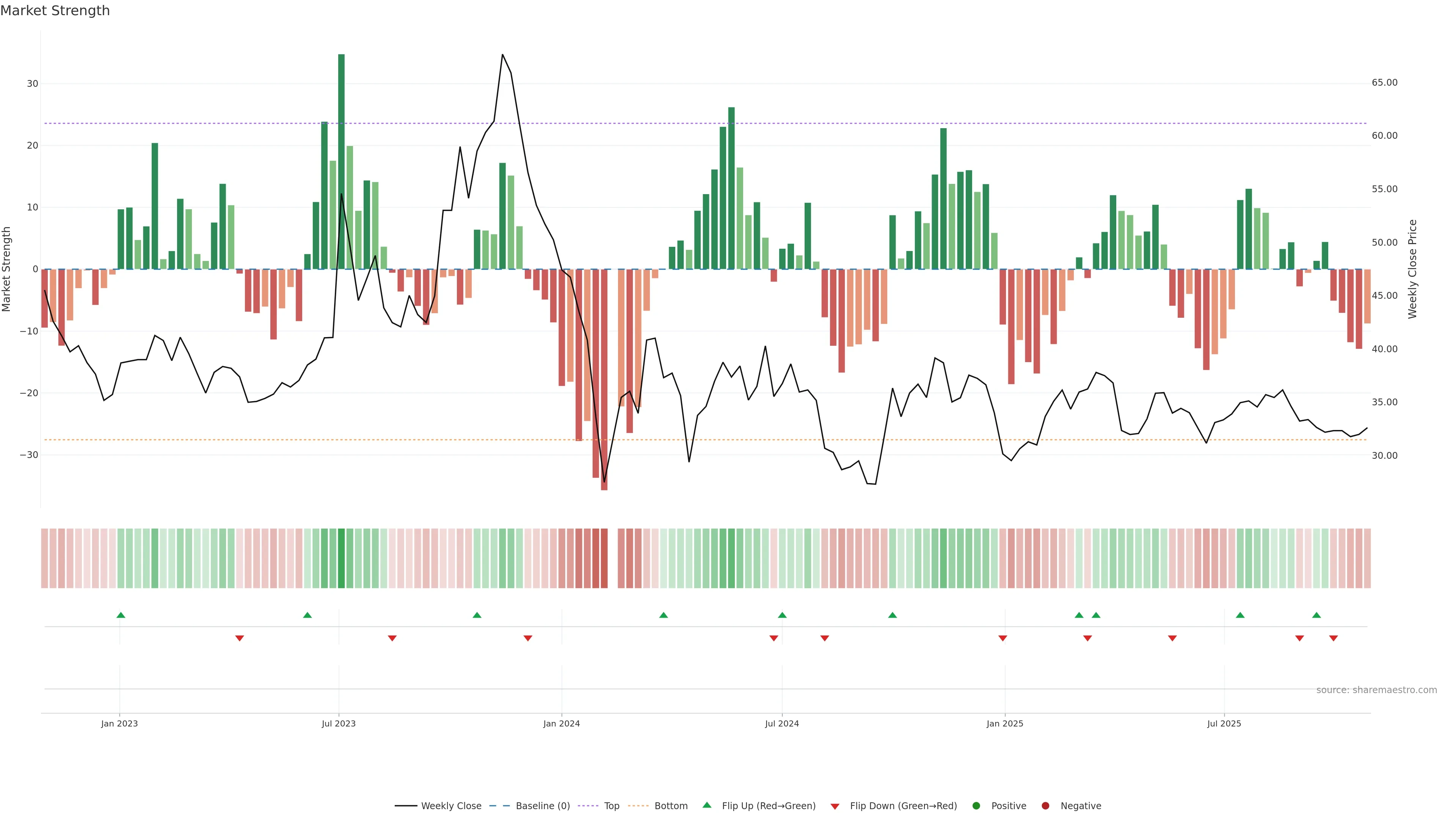Click the darkest green heat-strip cell
The height and width of the screenshot is (819, 1456).
341,558
